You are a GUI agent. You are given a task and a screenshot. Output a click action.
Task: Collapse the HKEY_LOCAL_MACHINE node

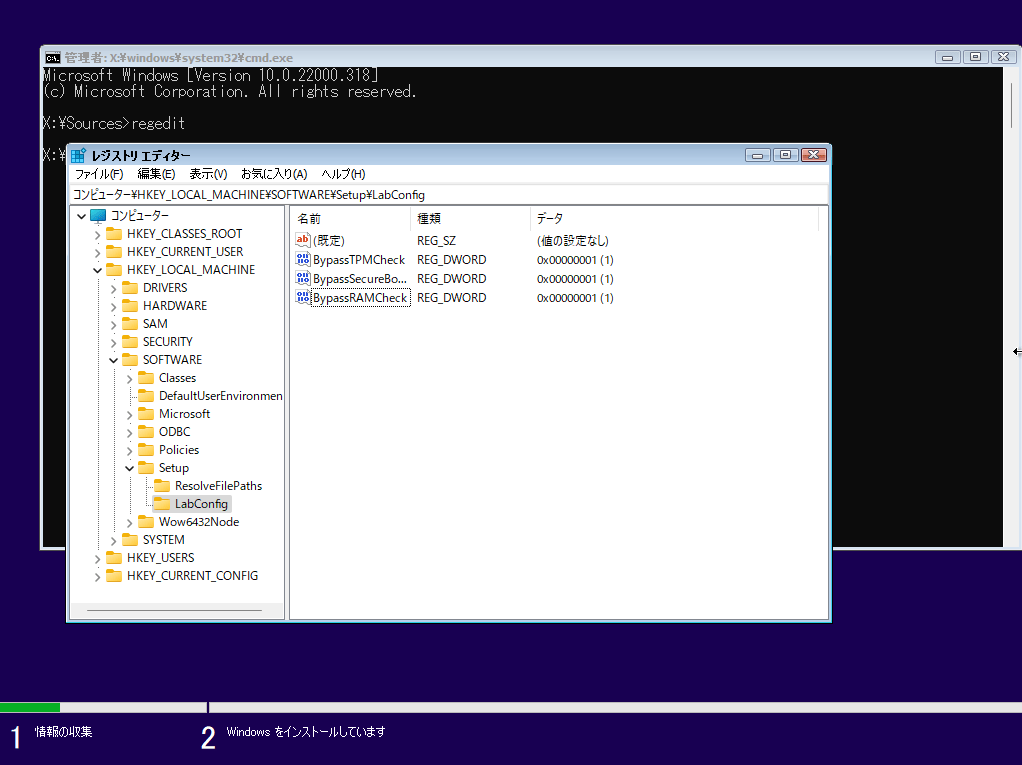tap(97, 270)
